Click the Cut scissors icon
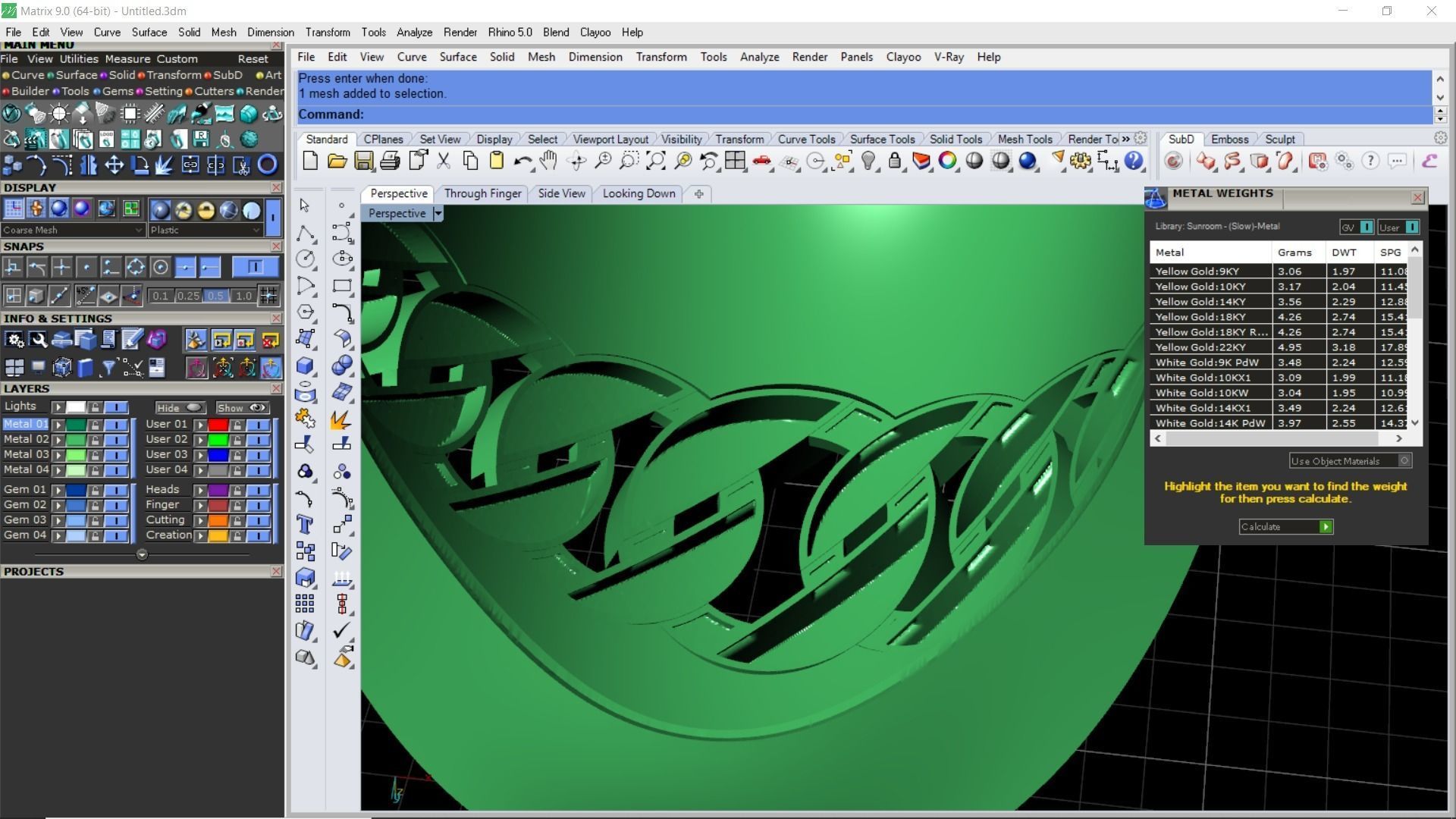1456x819 pixels. click(x=444, y=161)
